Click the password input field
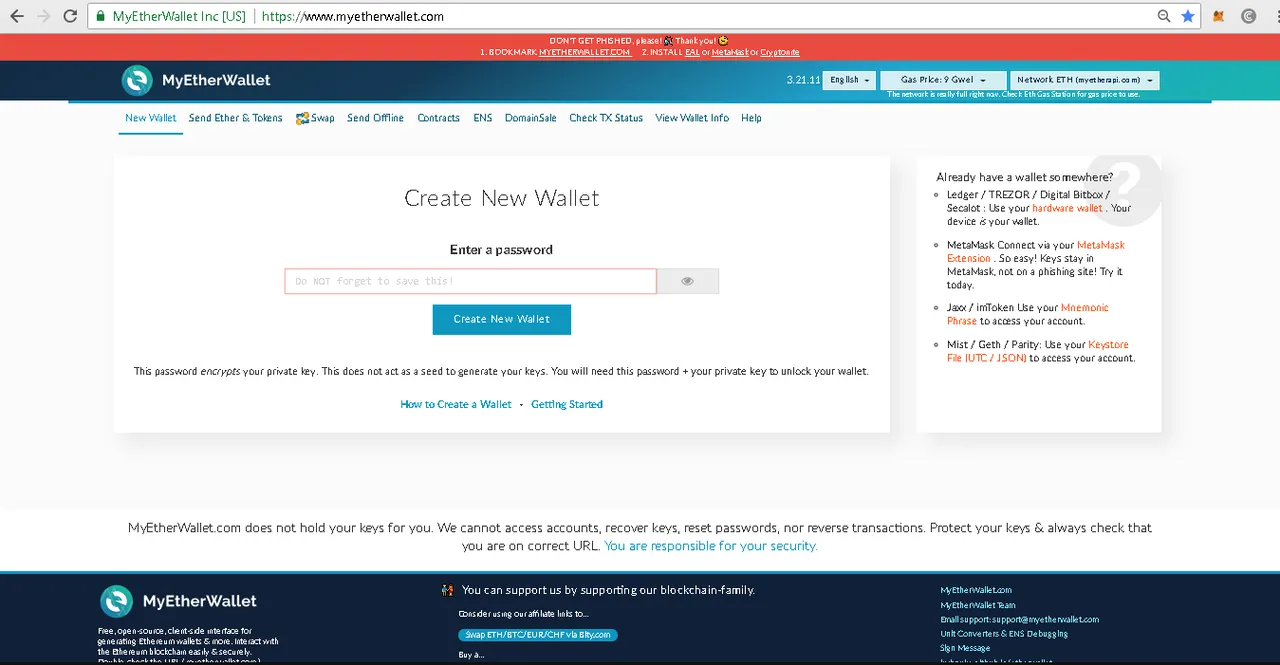Screen dimensions: 1280x665 (x=470, y=281)
